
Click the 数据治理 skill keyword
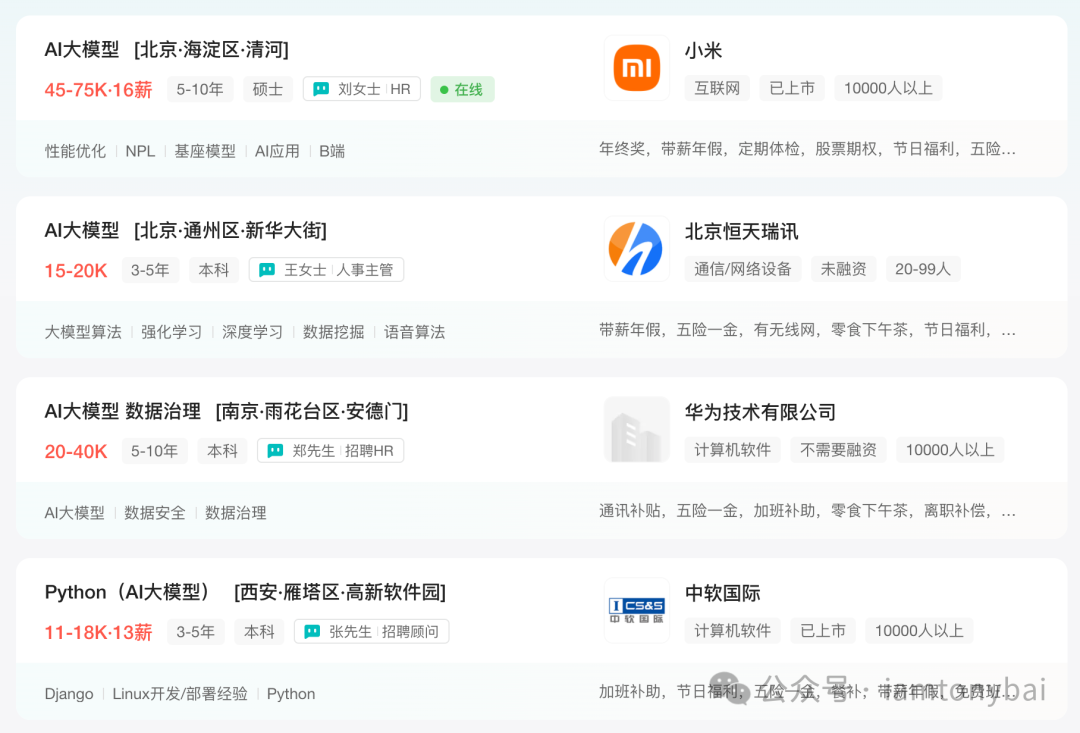236,513
